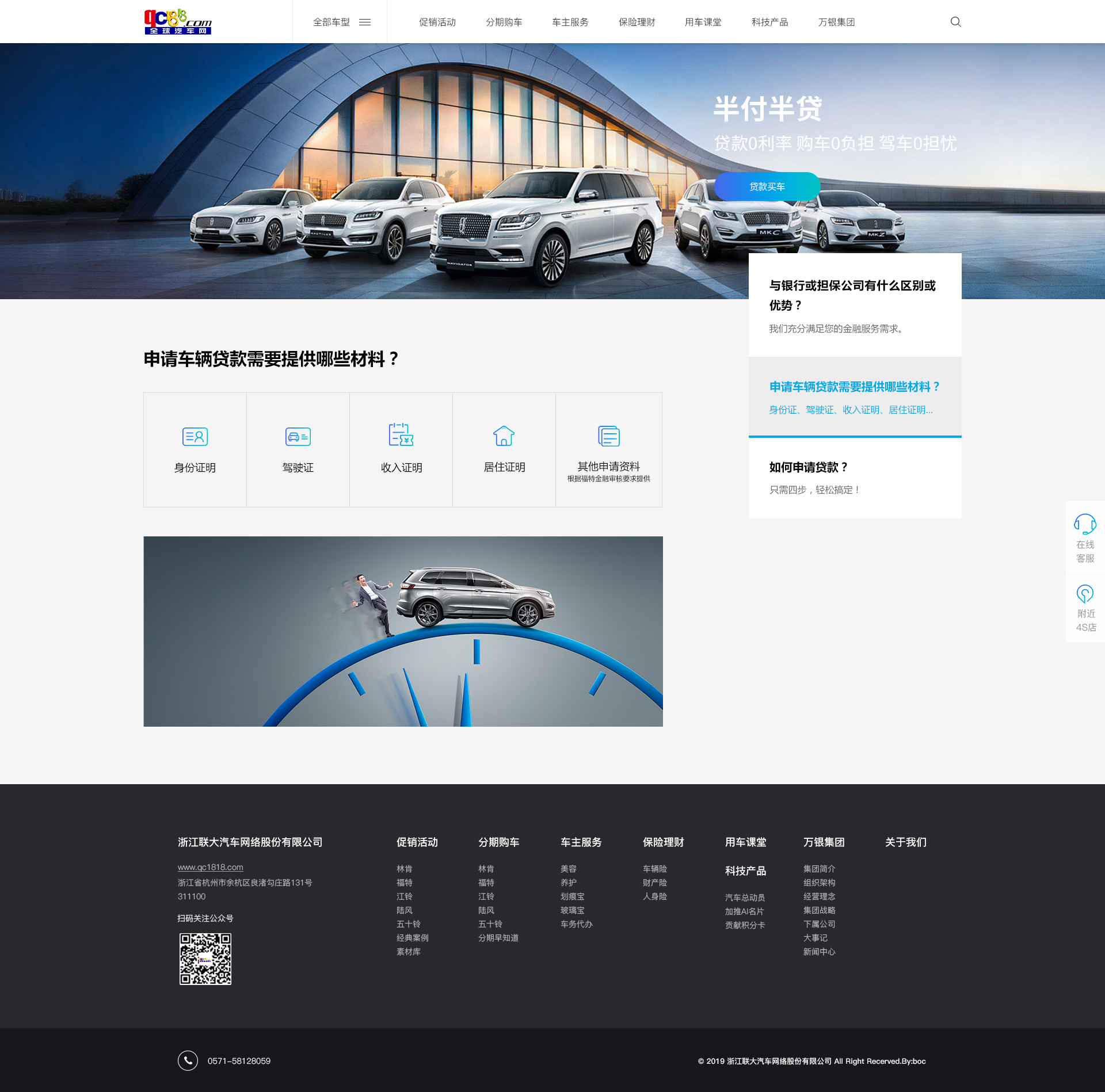Open the 保险理财 nav menu
Image resolution: width=1105 pixels, height=1092 pixels.
coord(637,22)
